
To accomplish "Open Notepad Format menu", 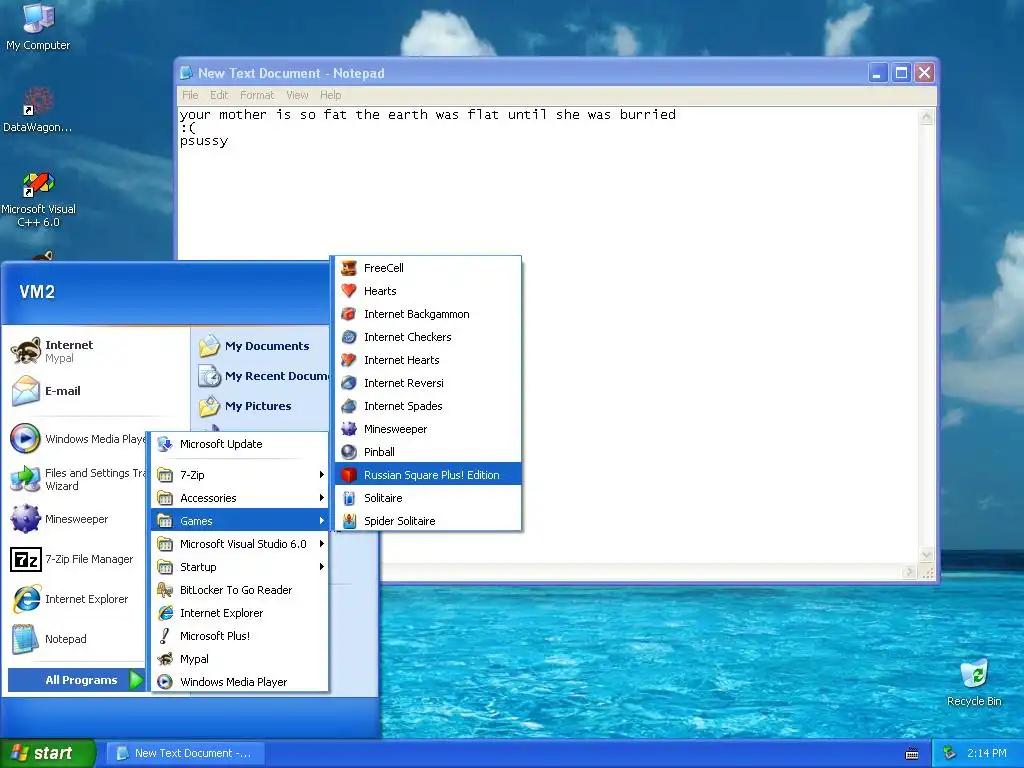I will pos(257,95).
